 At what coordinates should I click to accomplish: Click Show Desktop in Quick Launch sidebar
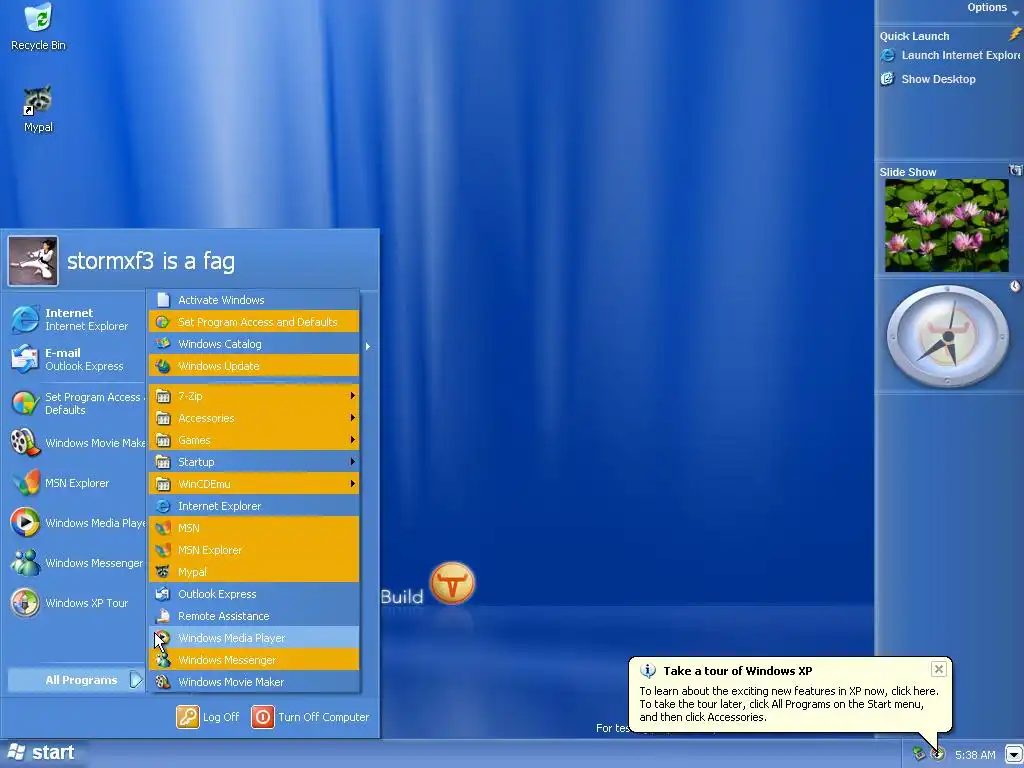(x=928, y=79)
